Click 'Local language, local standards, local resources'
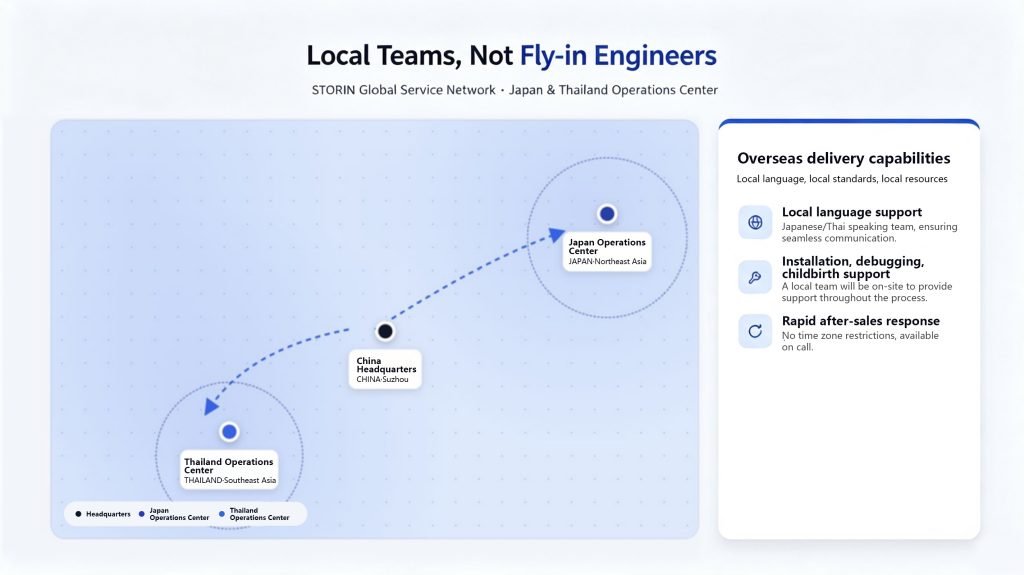 point(842,179)
